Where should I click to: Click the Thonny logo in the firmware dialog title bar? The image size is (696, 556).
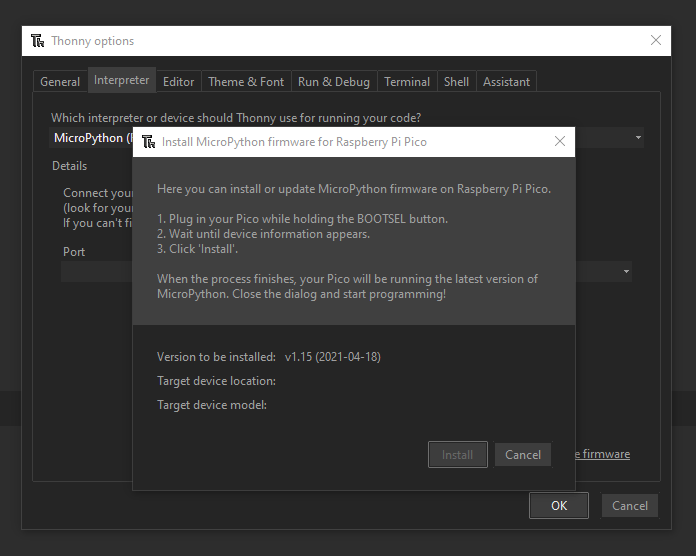[149, 142]
